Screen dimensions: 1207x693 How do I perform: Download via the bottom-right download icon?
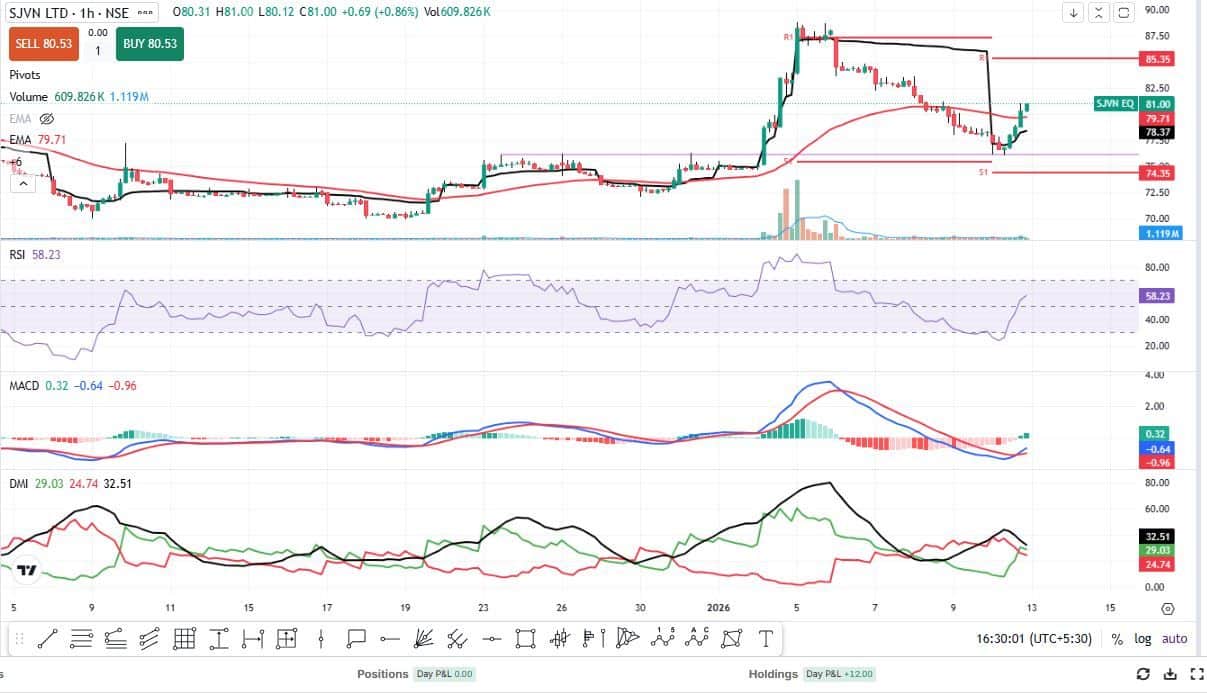click(x=1169, y=674)
